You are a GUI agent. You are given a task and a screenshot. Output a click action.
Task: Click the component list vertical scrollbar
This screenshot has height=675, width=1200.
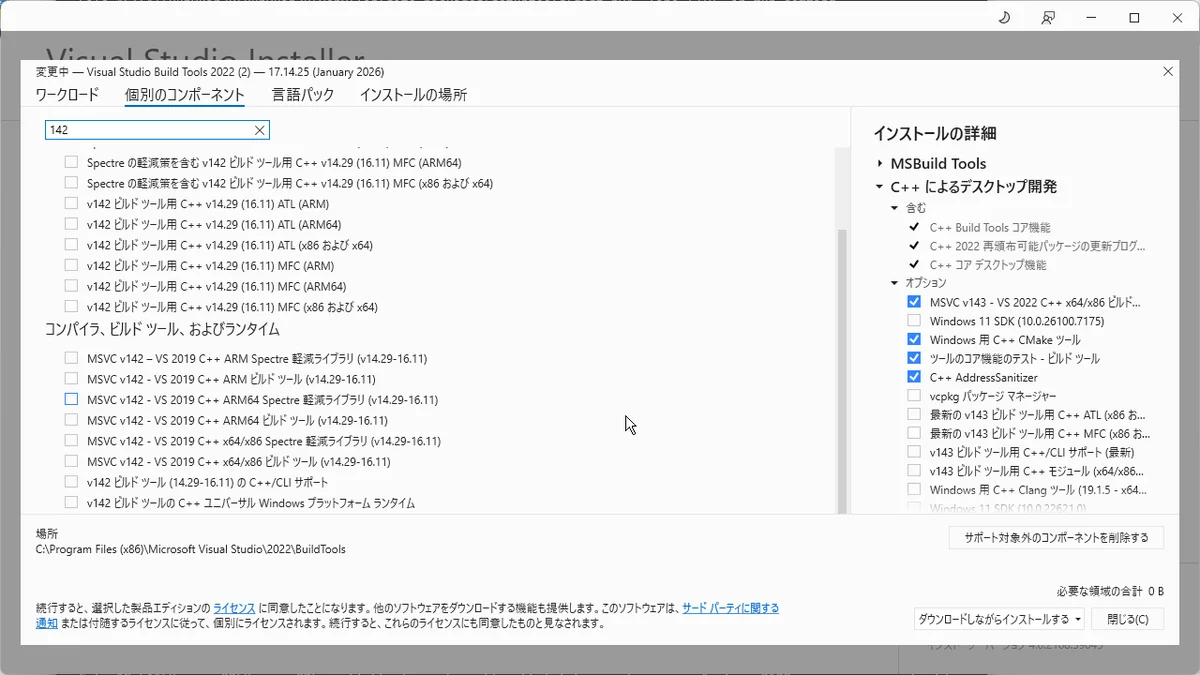(841, 370)
